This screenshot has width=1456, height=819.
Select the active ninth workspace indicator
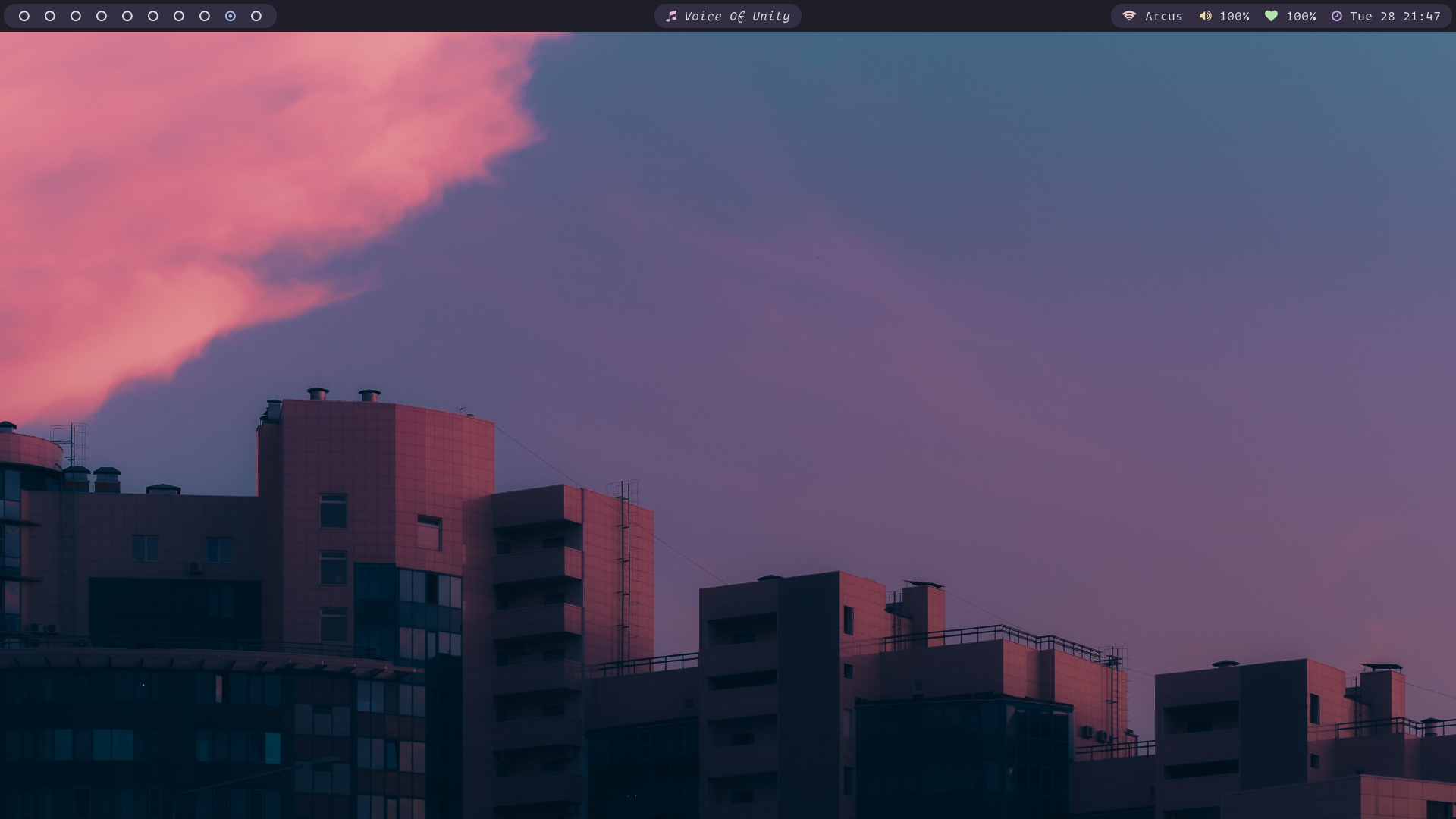[229, 15]
